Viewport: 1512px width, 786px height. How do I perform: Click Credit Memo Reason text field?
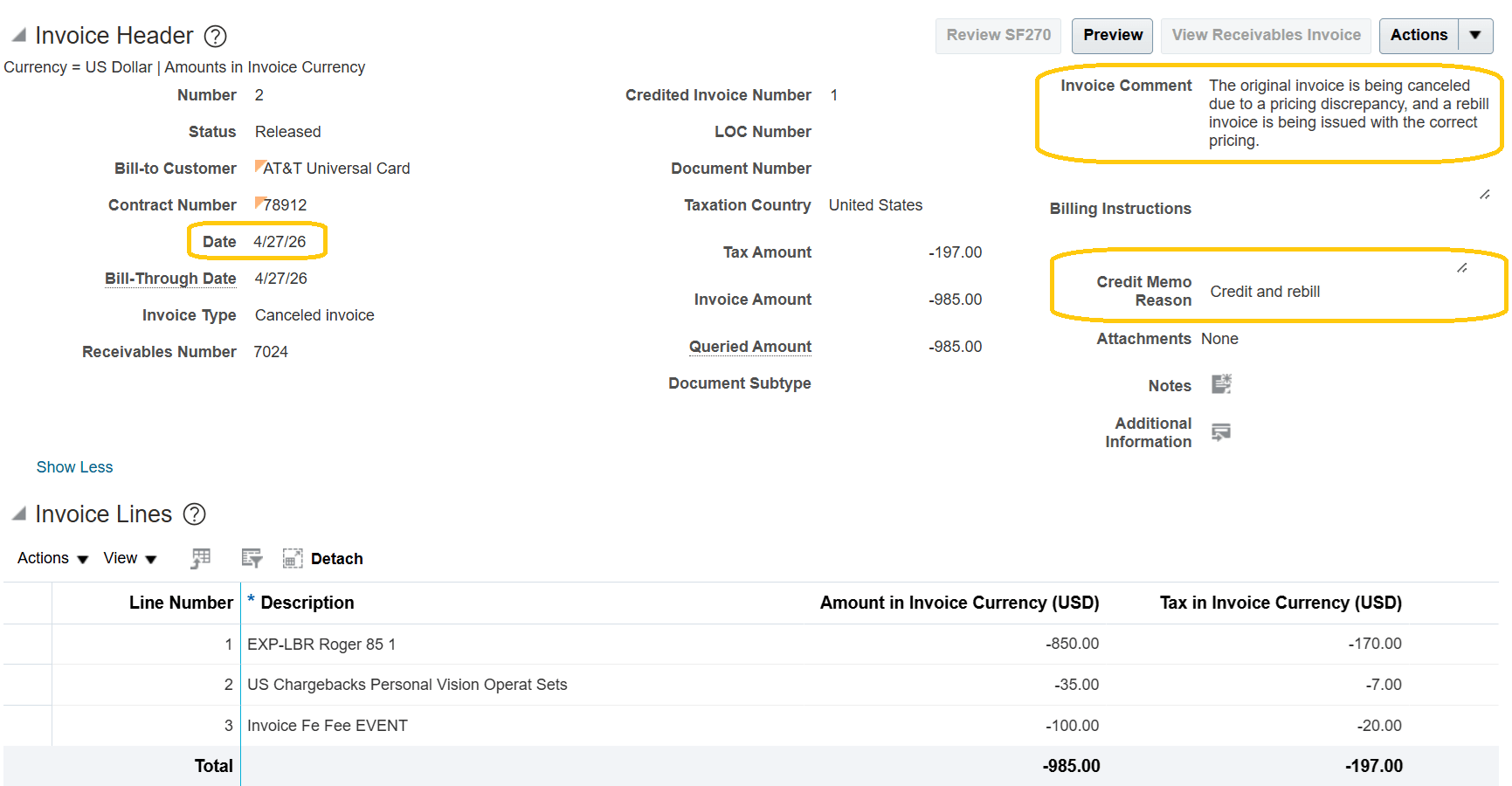1265,292
